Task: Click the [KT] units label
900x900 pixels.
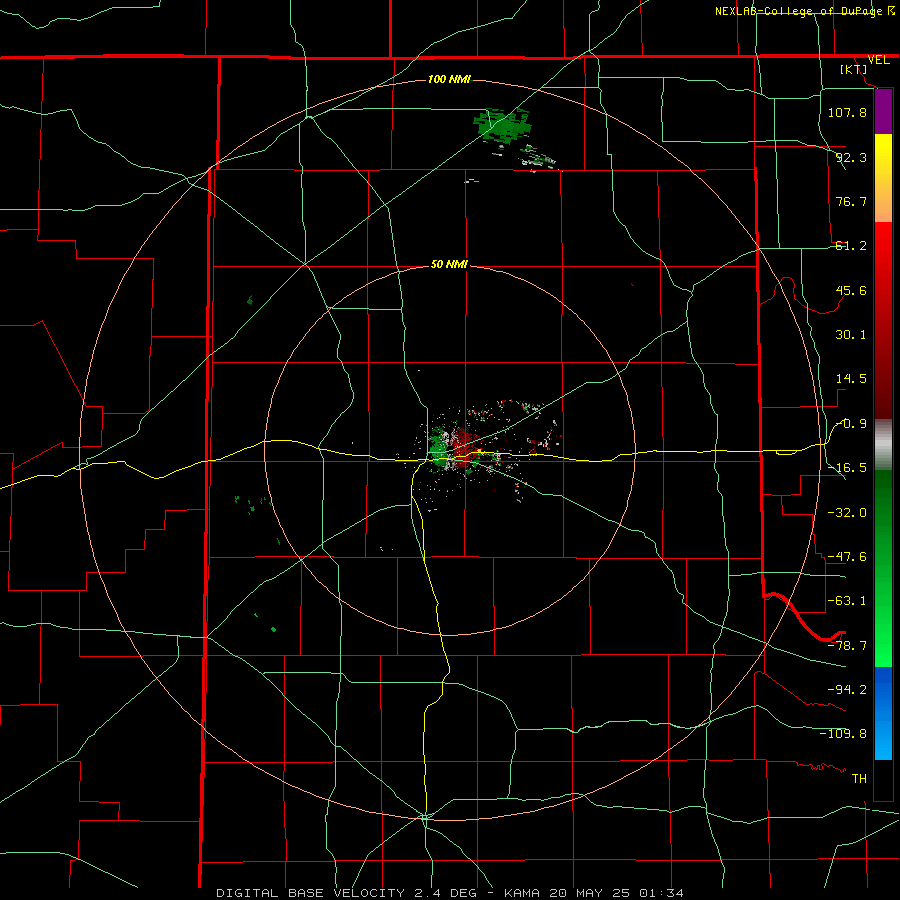Action: [854, 69]
